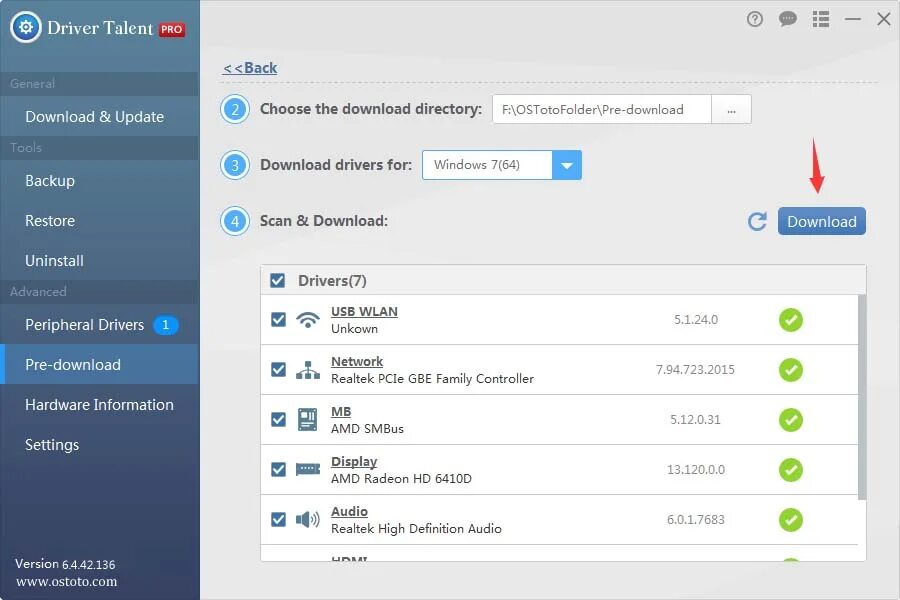Click the 'Realtek PCIe GBE Family Controller' text
This screenshot has height=600, width=900.
point(432,379)
